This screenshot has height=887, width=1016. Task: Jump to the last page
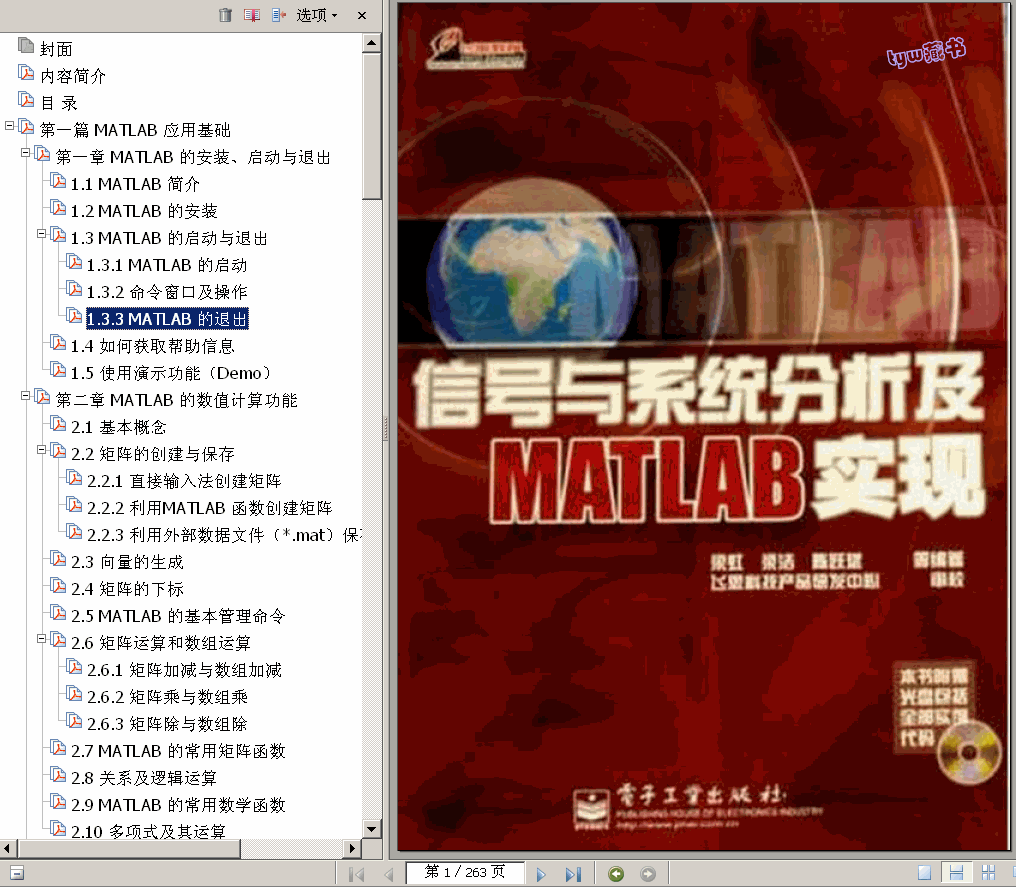pyautogui.click(x=571, y=872)
